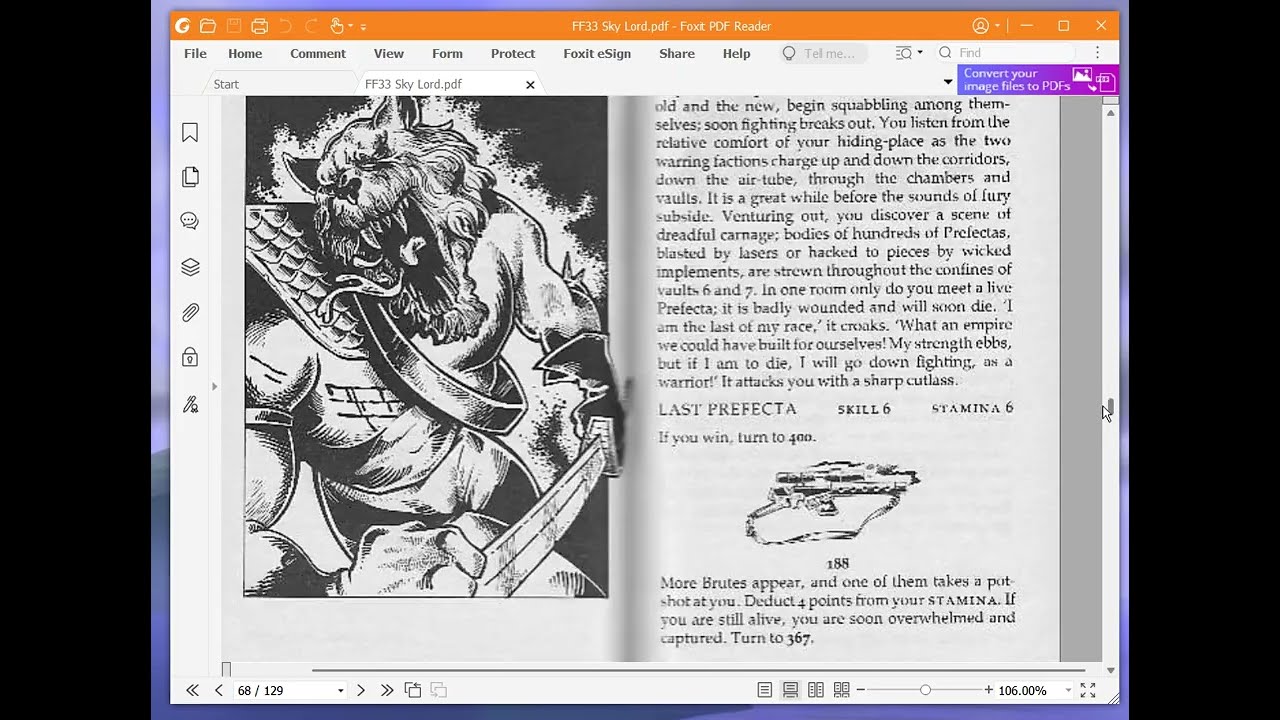This screenshot has width=1280, height=720.
Task: Select Facing pages view mode
Action: [x=816, y=690]
